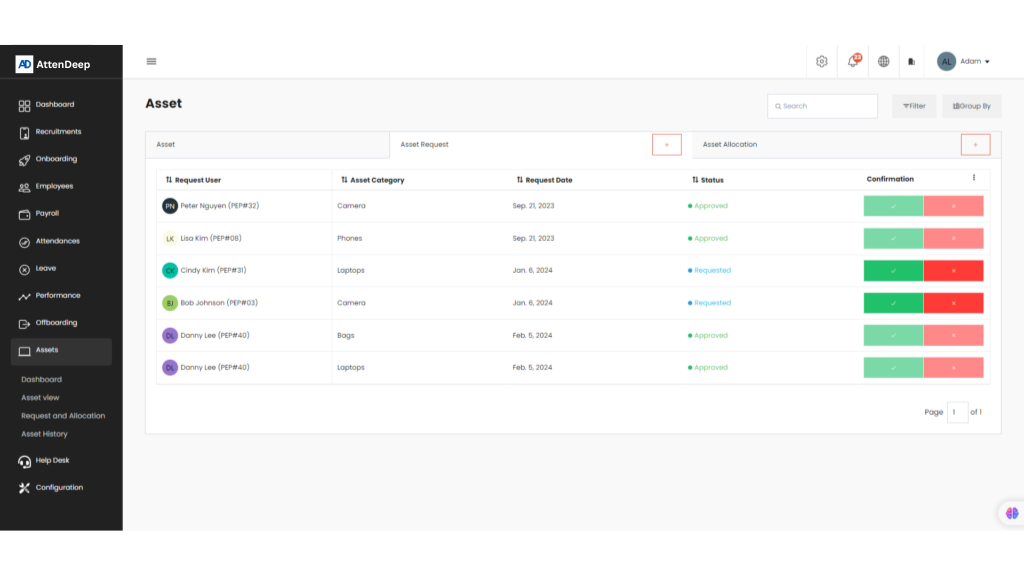Open the settings gear icon in header

pos(821,62)
